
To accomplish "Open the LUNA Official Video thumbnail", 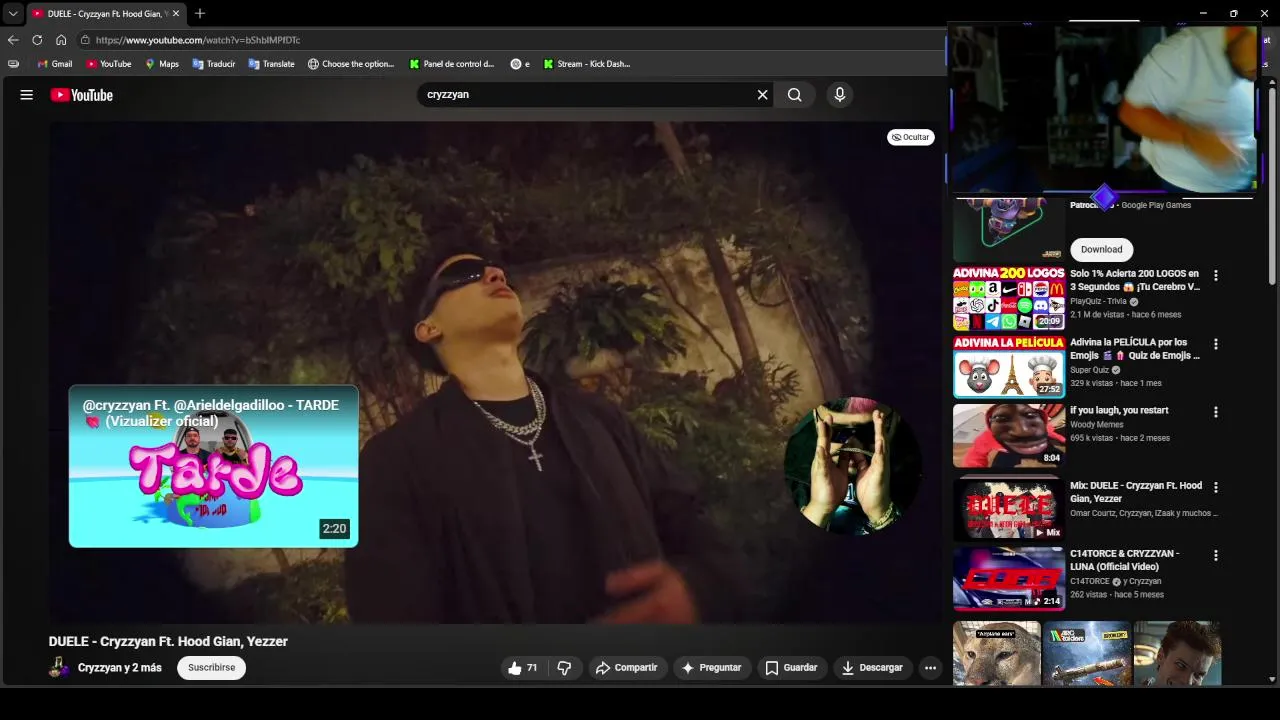I will 1009,578.
